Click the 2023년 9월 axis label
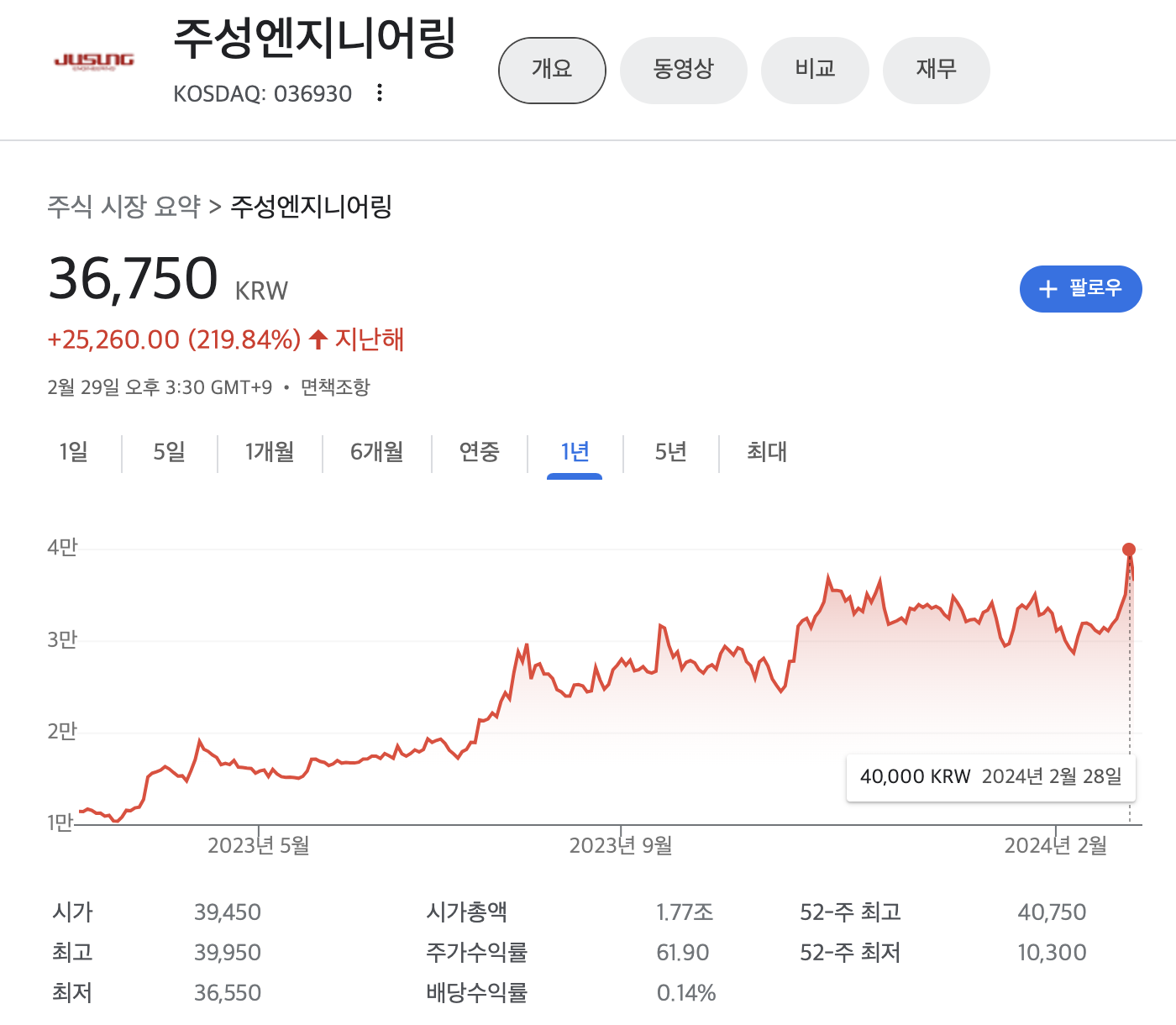Viewport: 1176px width, 1025px height. click(x=621, y=845)
